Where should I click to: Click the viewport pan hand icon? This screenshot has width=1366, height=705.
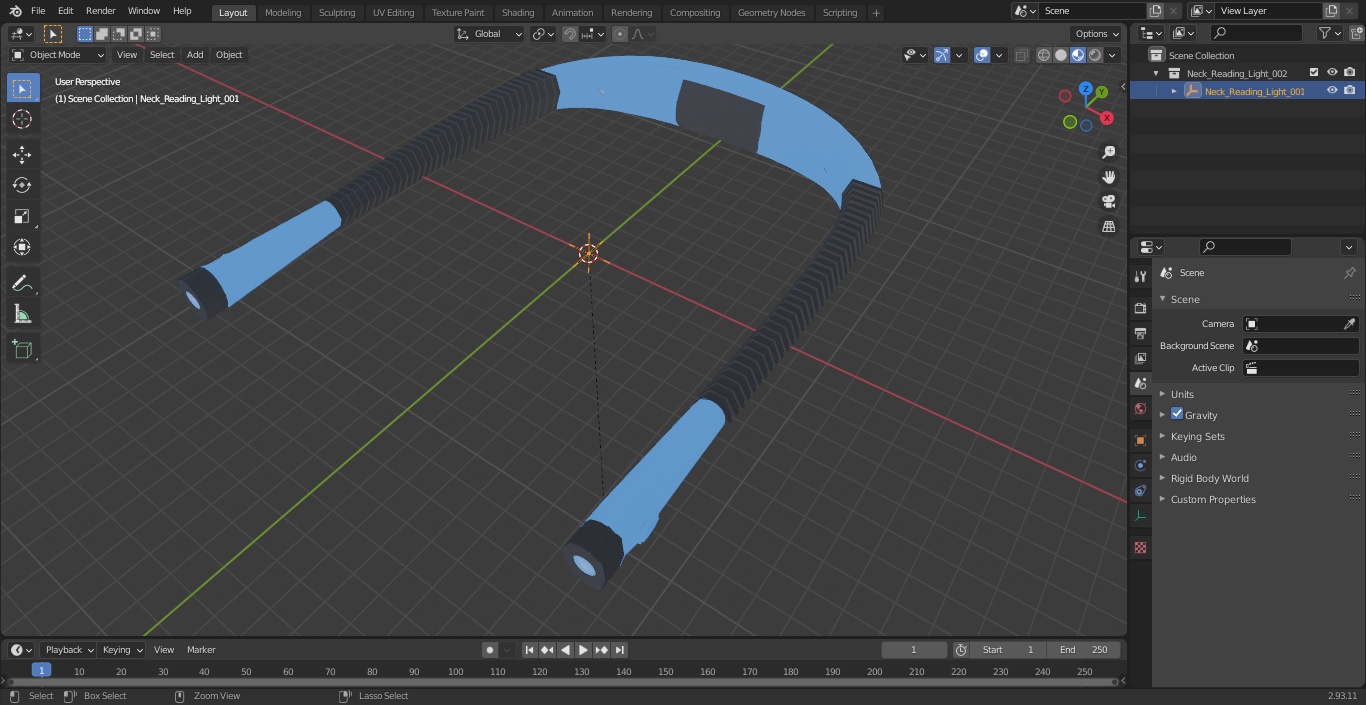(1108, 177)
